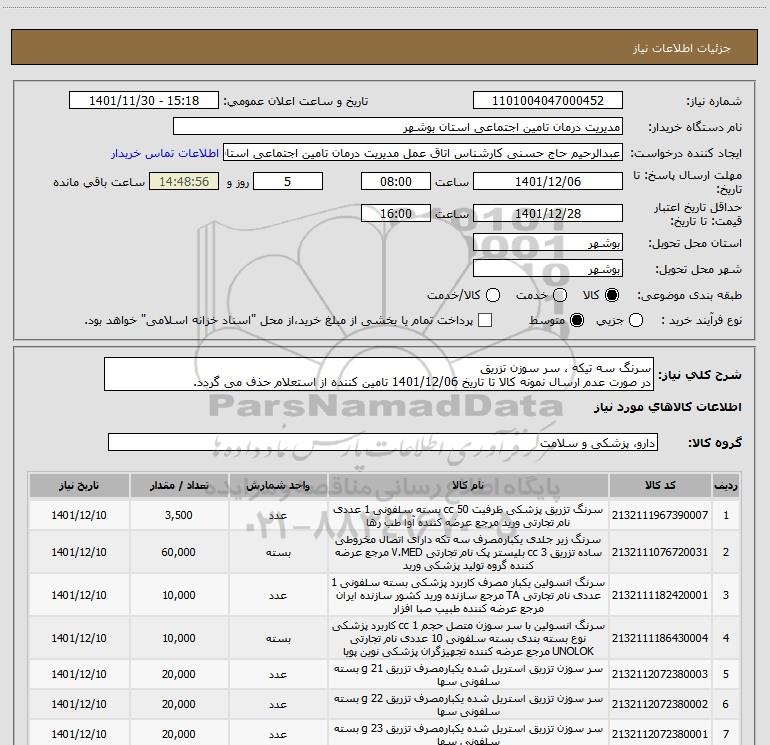
Task: Click row 4 UNOLOK insulin syringe name
Action: coord(468,638)
